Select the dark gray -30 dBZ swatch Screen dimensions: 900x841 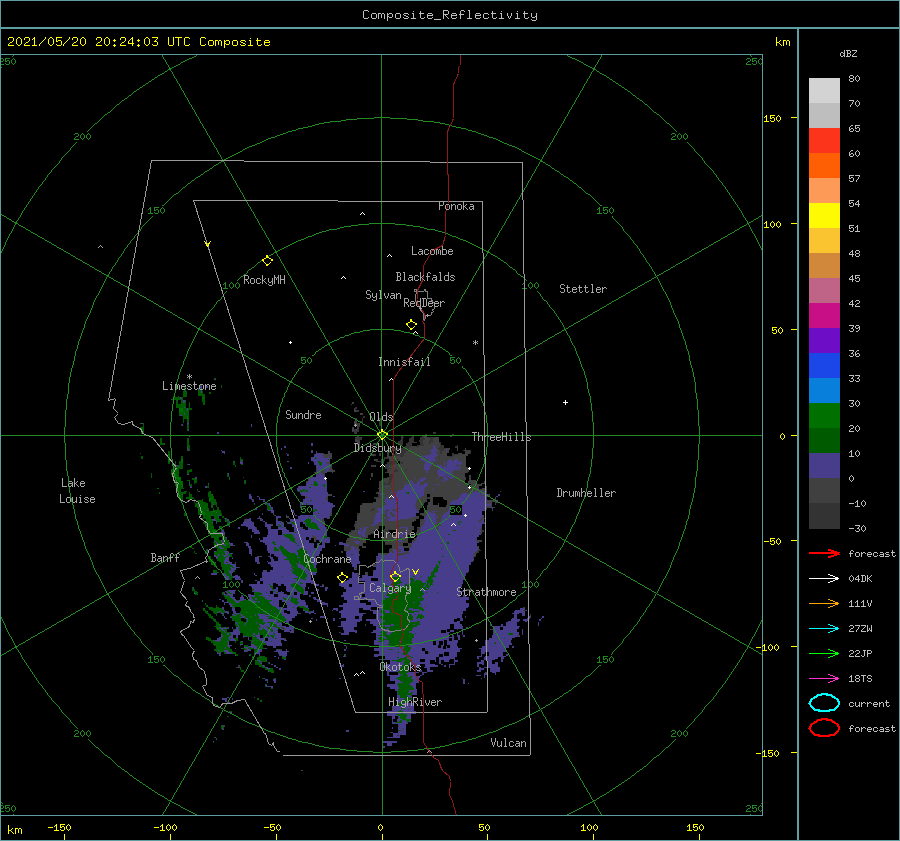[x=824, y=516]
